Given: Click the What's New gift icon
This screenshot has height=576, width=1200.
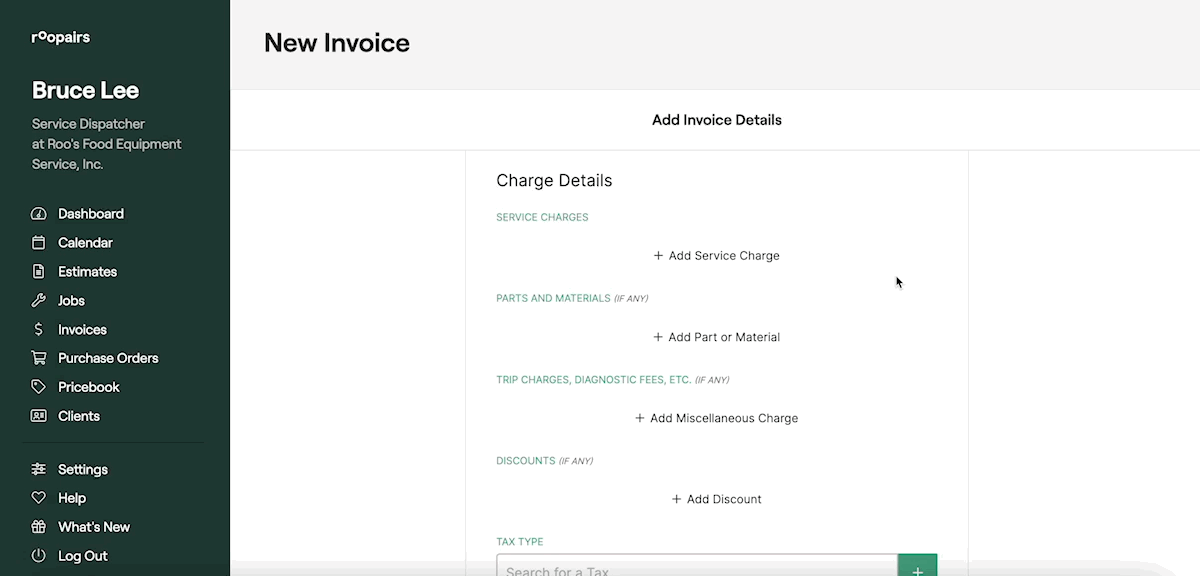Looking at the screenshot, I should [39, 527].
